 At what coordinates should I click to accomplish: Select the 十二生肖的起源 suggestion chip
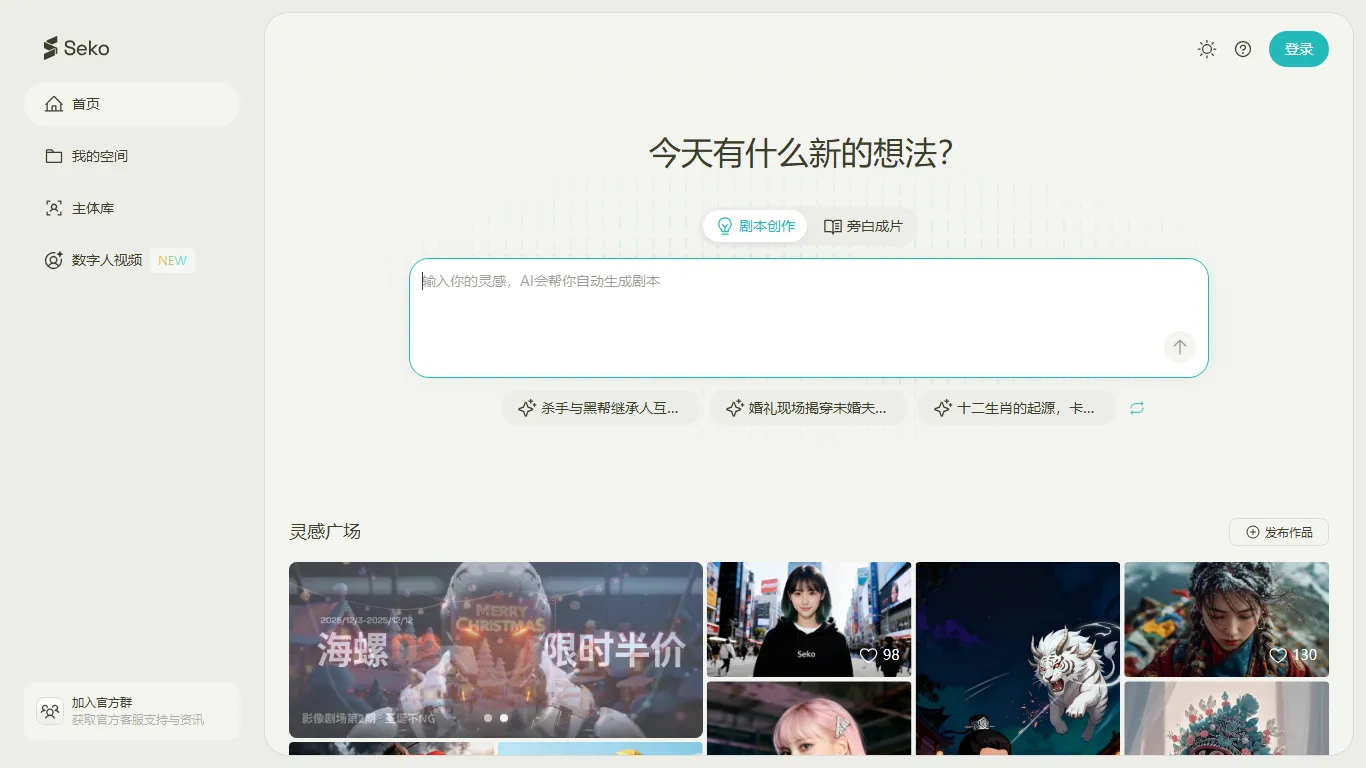[x=1016, y=408]
